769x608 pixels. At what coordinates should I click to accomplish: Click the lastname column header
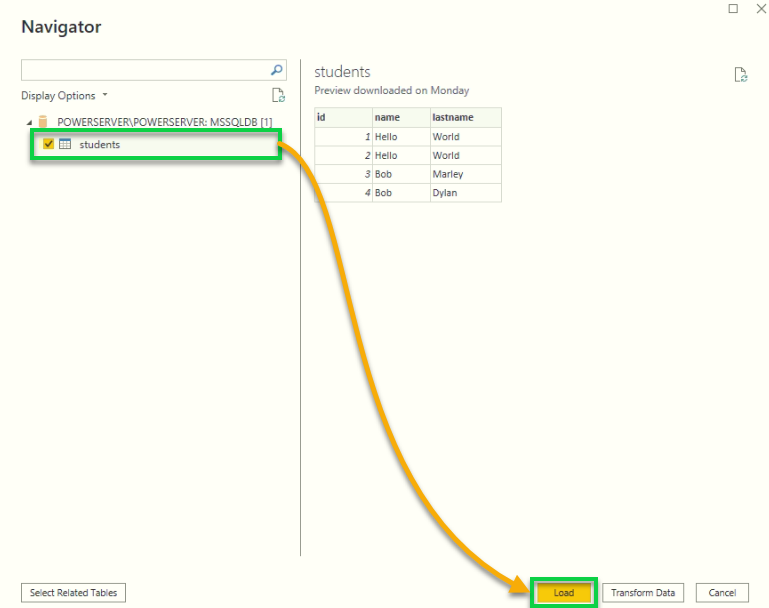tap(466, 117)
